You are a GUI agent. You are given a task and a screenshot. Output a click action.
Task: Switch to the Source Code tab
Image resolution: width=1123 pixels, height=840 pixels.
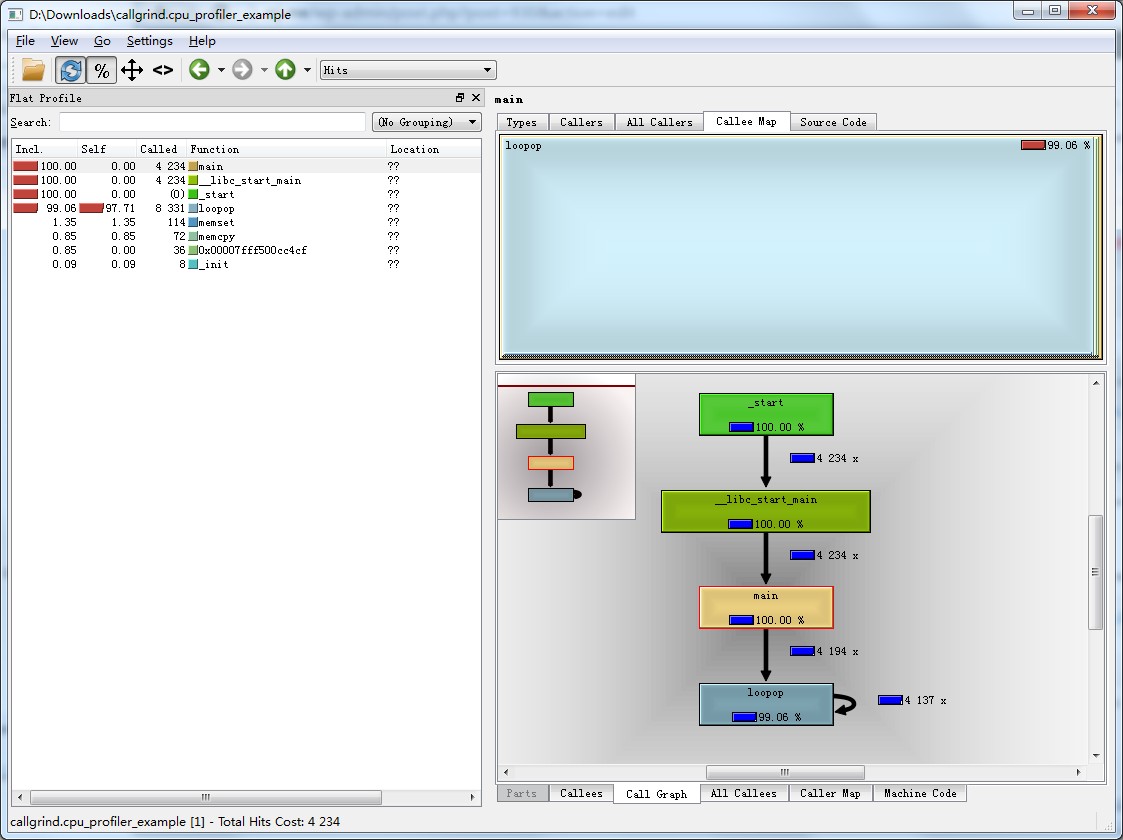click(832, 122)
